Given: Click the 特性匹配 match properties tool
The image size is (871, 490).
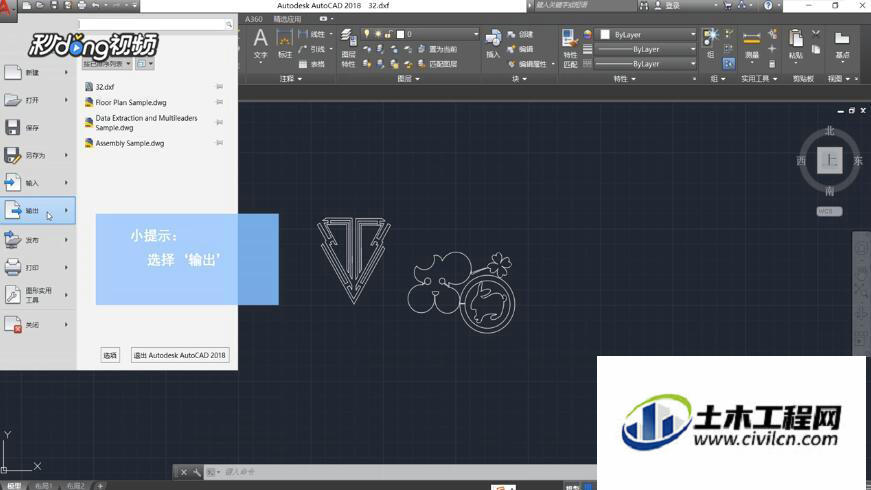Looking at the screenshot, I should tap(570, 48).
